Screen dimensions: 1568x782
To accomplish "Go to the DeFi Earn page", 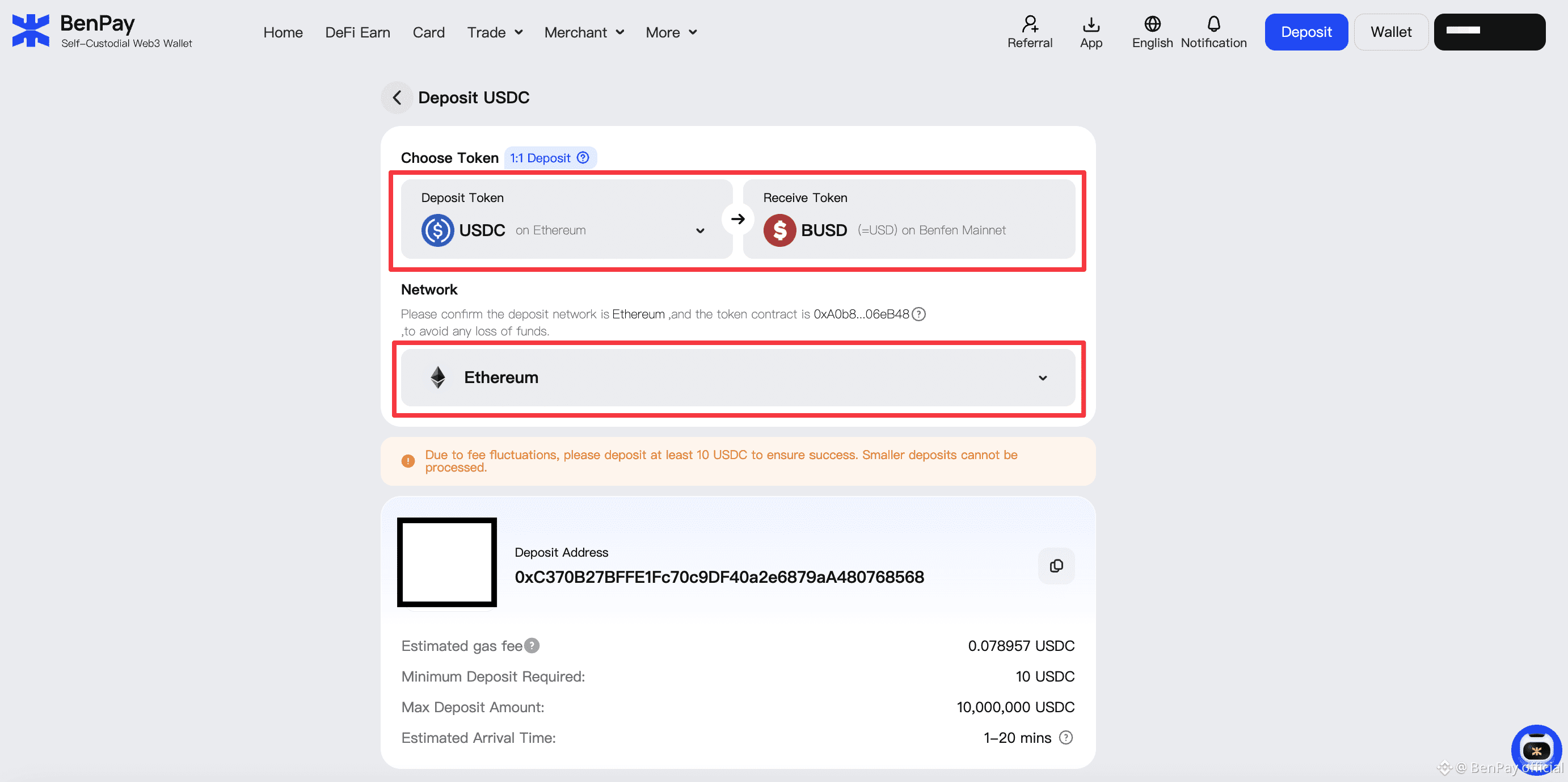I will tap(357, 32).
